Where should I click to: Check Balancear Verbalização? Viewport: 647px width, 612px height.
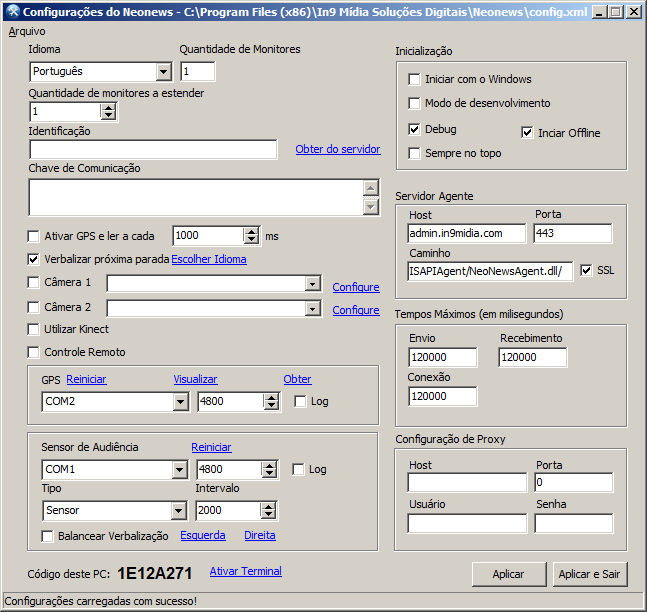pos(47,536)
